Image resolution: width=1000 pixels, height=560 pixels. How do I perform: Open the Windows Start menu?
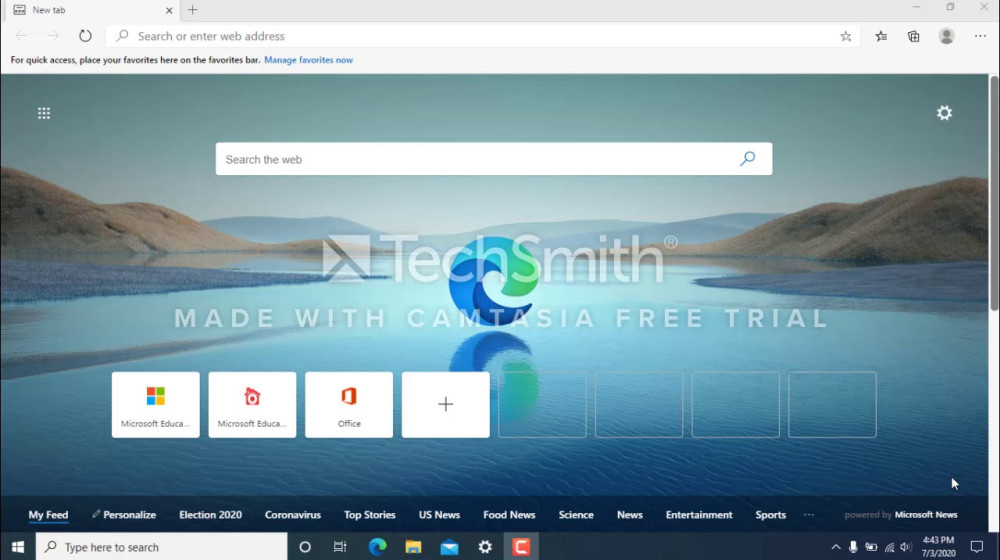point(18,547)
